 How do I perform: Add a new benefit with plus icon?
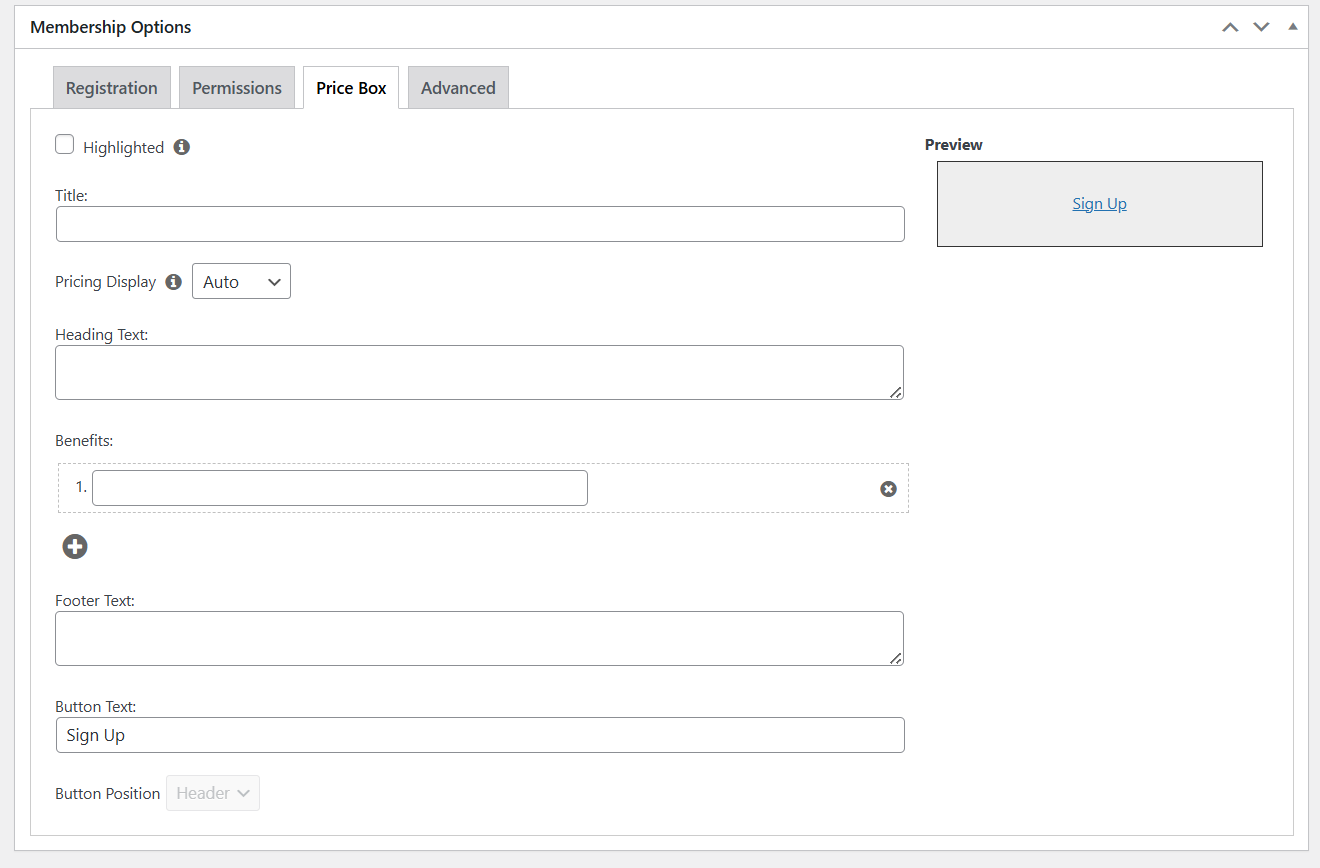point(75,546)
